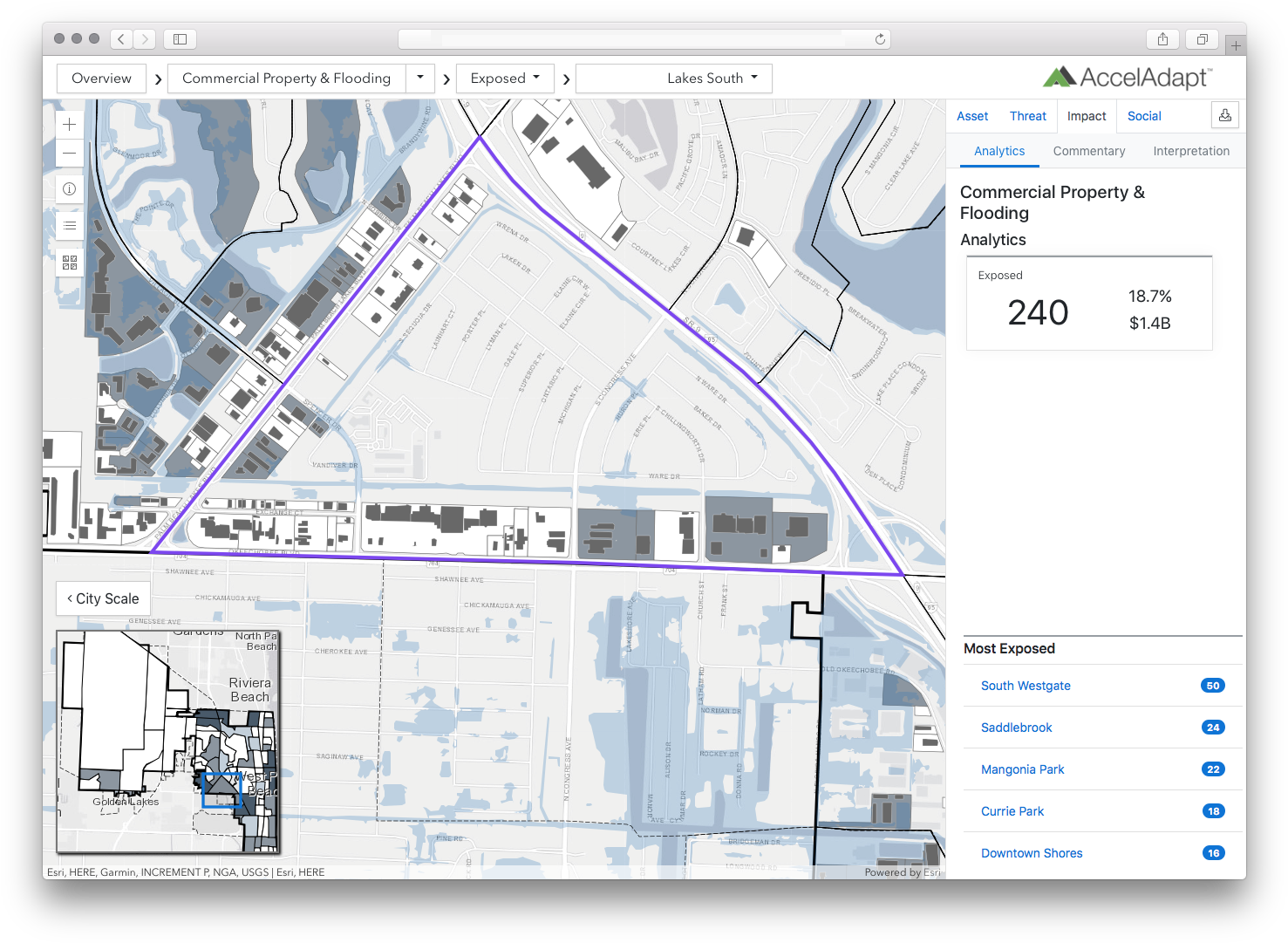Return to City Scale view
The height and width of the screenshot is (943, 1288).
point(102,598)
